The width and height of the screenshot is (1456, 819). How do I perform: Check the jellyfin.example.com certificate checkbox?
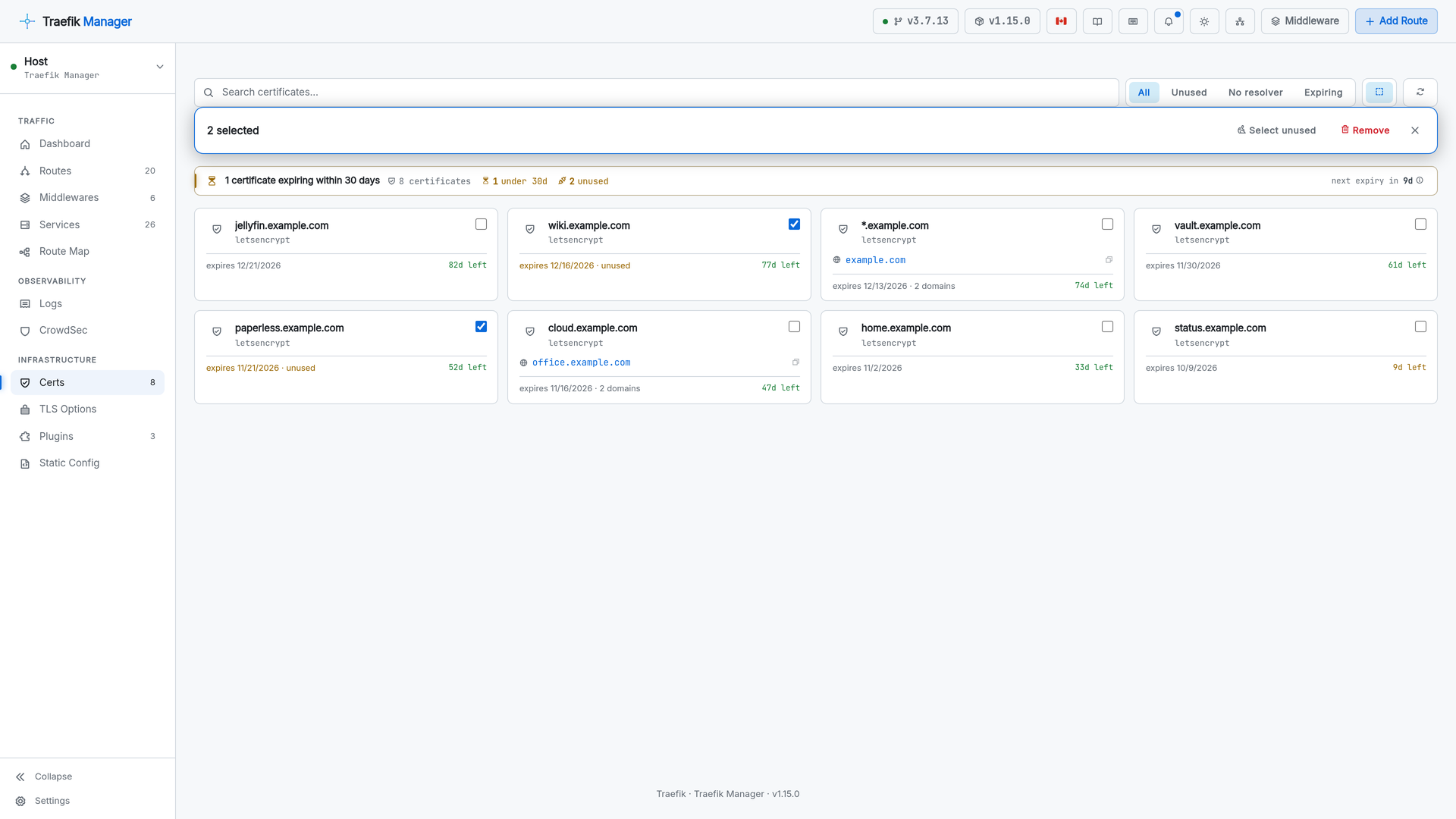click(x=481, y=224)
